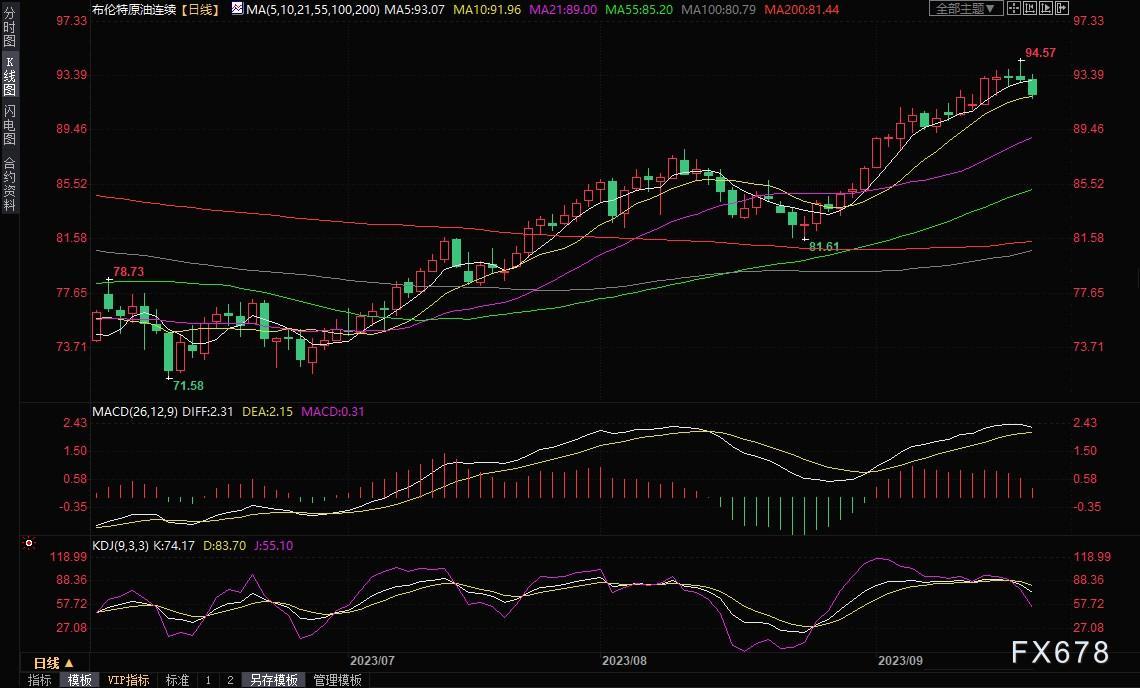
Task: Click the vertical-axis compress chart icon
Action: [1030, 8]
